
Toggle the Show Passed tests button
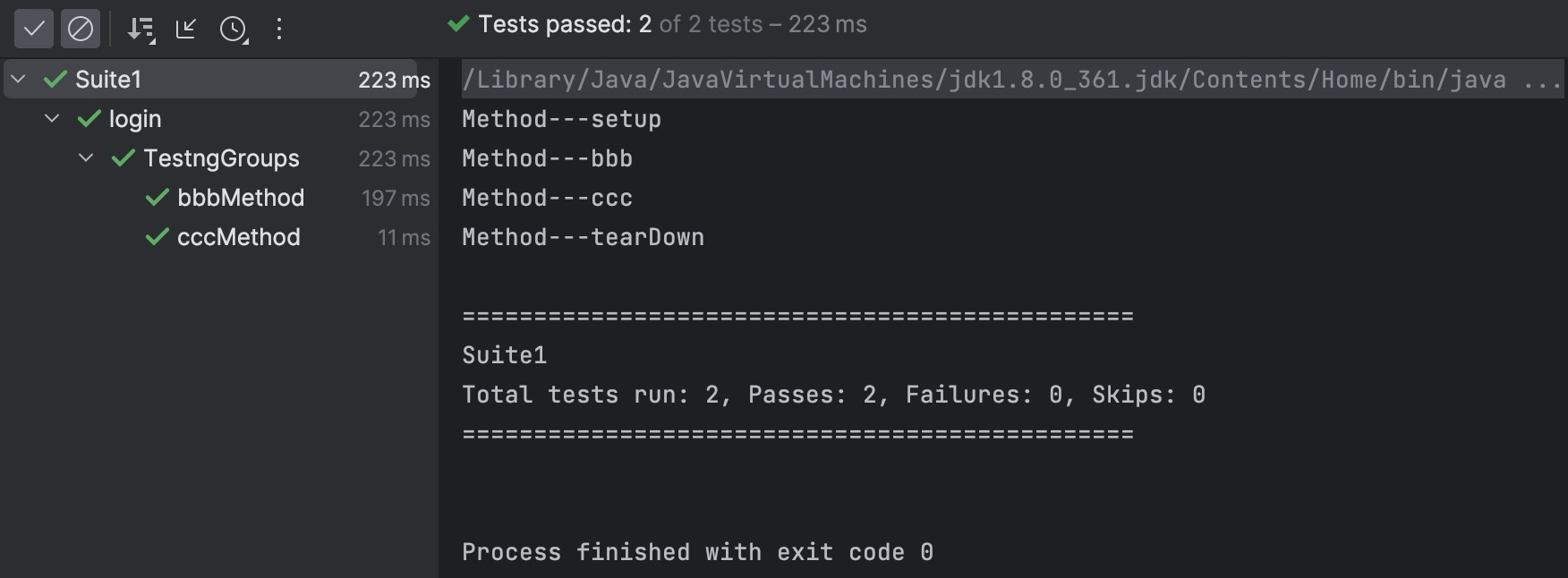coord(34,30)
